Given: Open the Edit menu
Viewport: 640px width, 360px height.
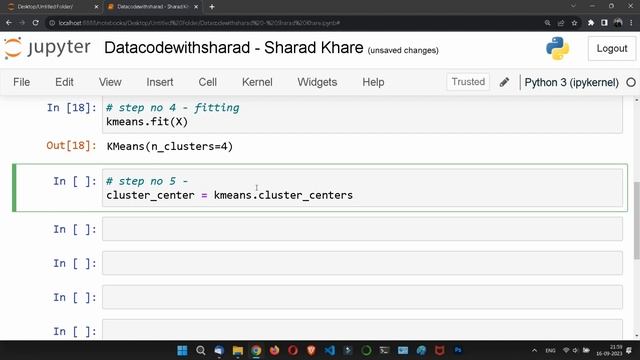Looking at the screenshot, I should coord(64,82).
